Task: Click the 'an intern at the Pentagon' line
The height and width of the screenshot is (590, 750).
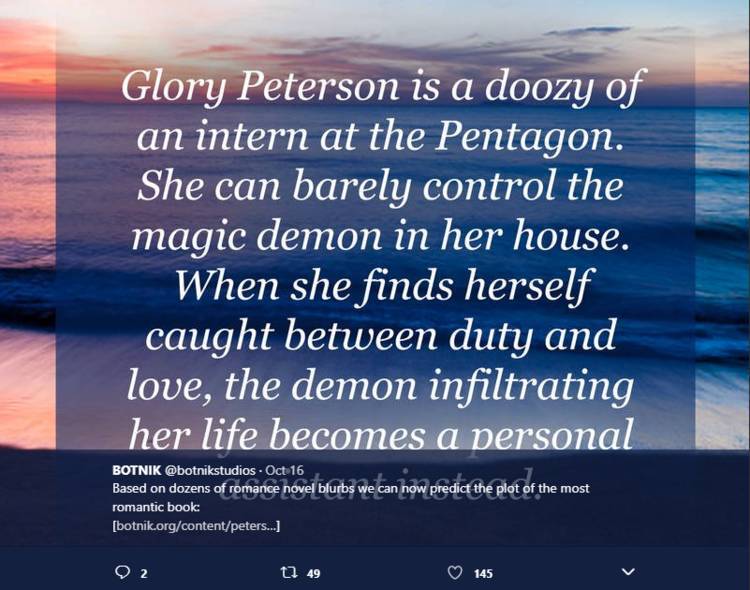Action: tap(380, 136)
